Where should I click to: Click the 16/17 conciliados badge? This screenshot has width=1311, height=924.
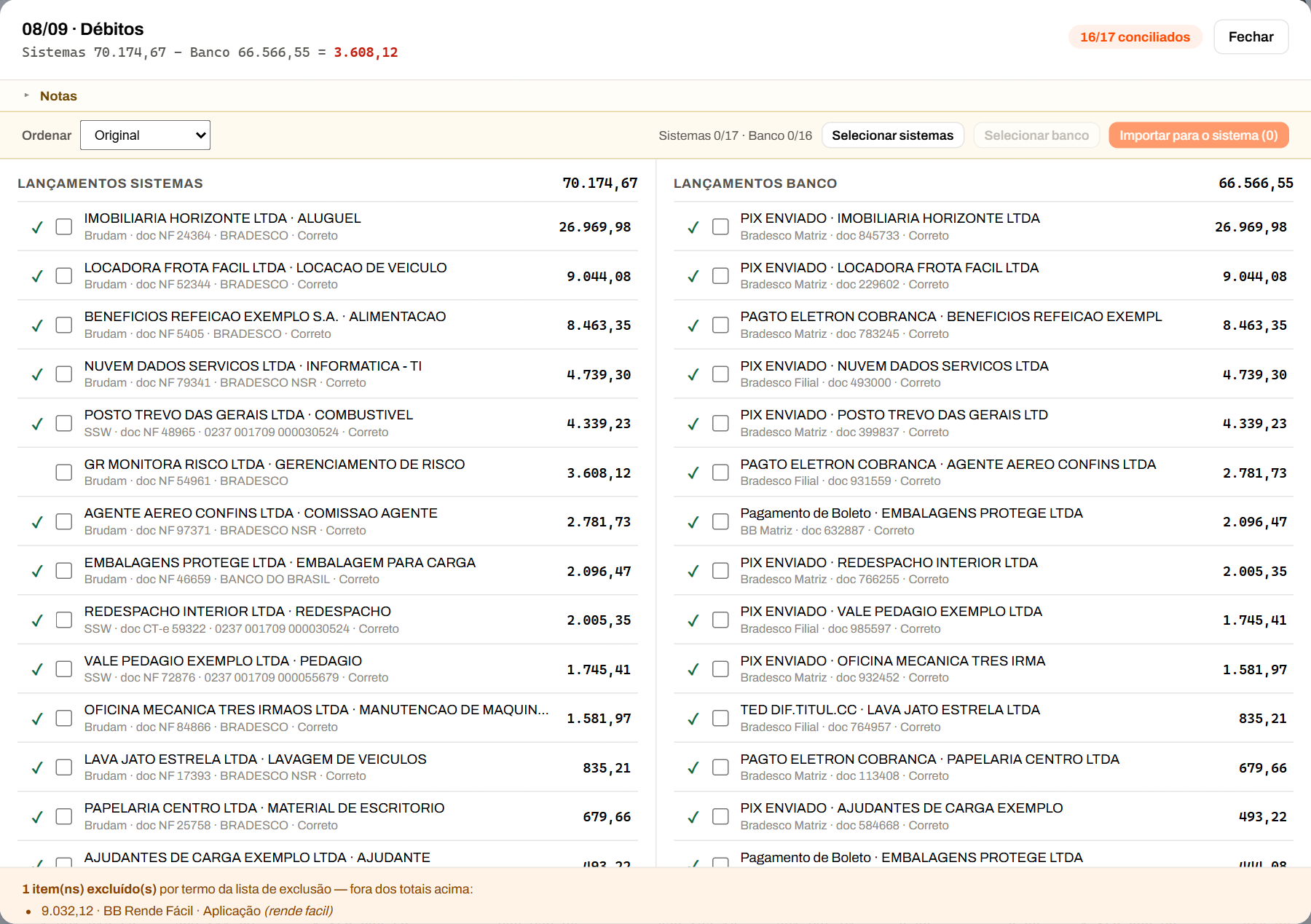(1135, 37)
